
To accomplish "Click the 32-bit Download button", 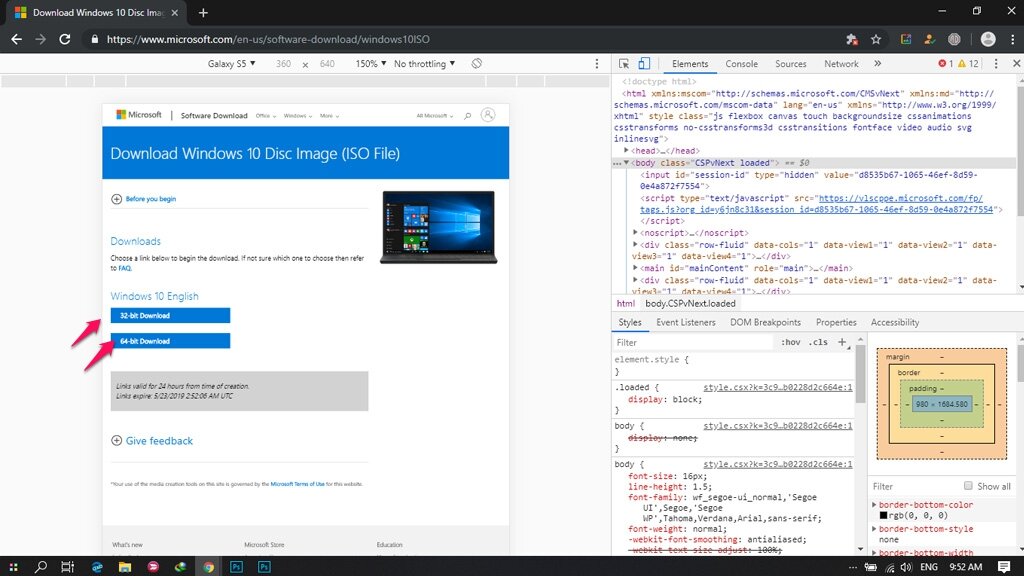I will point(170,315).
